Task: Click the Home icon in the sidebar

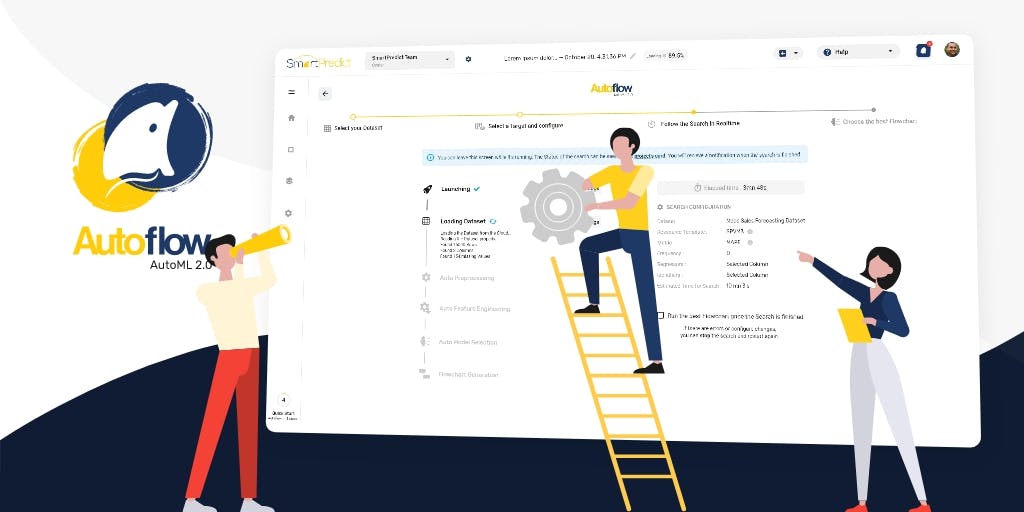Action: 291,118
